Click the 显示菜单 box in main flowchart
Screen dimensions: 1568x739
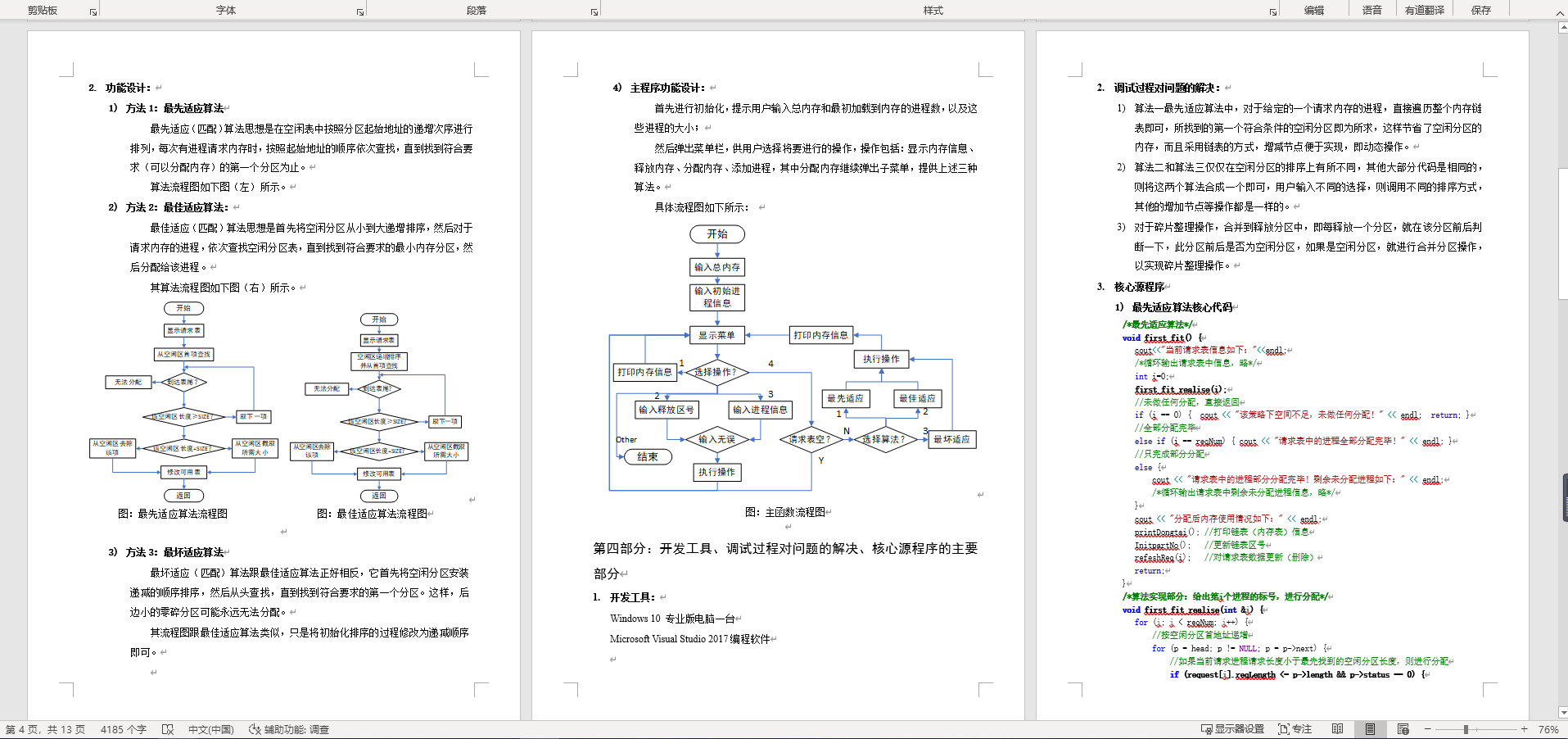point(716,335)
